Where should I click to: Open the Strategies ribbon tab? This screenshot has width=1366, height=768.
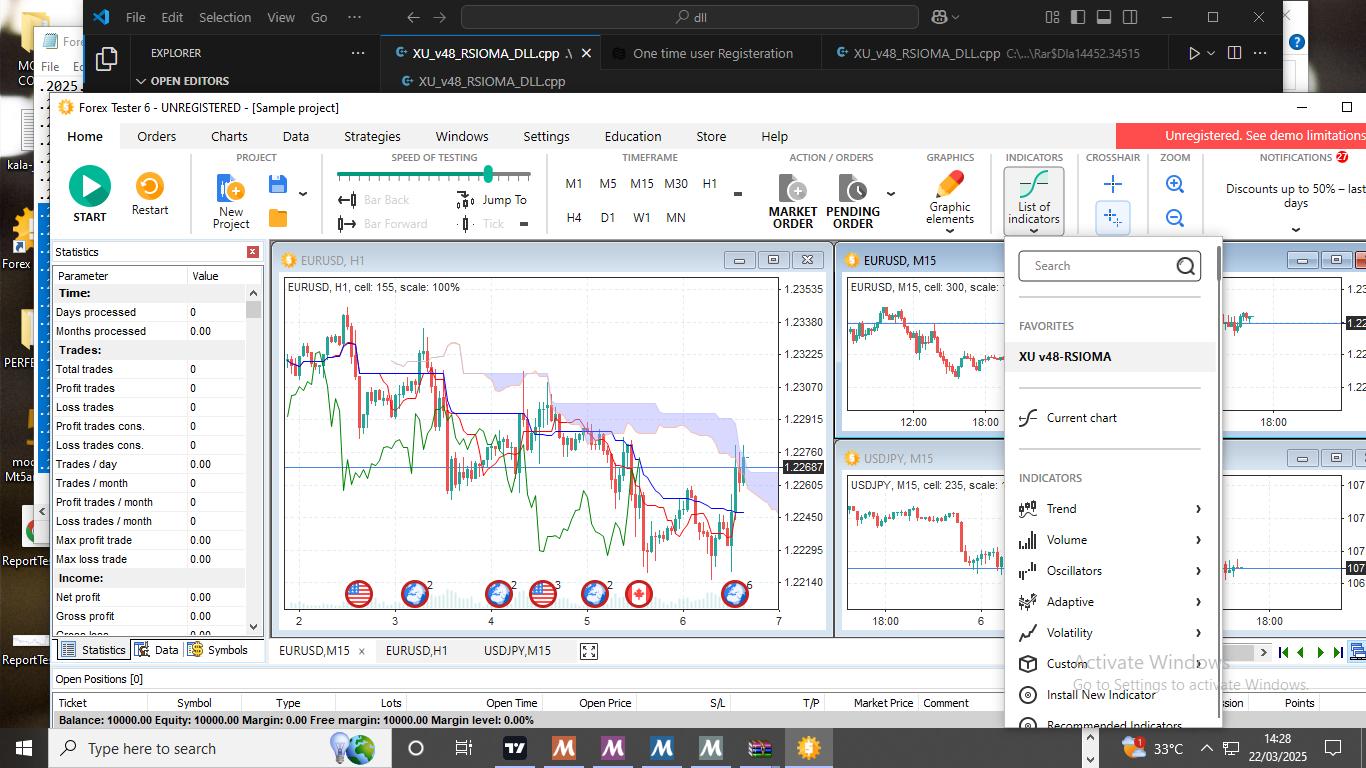(372, 136)
